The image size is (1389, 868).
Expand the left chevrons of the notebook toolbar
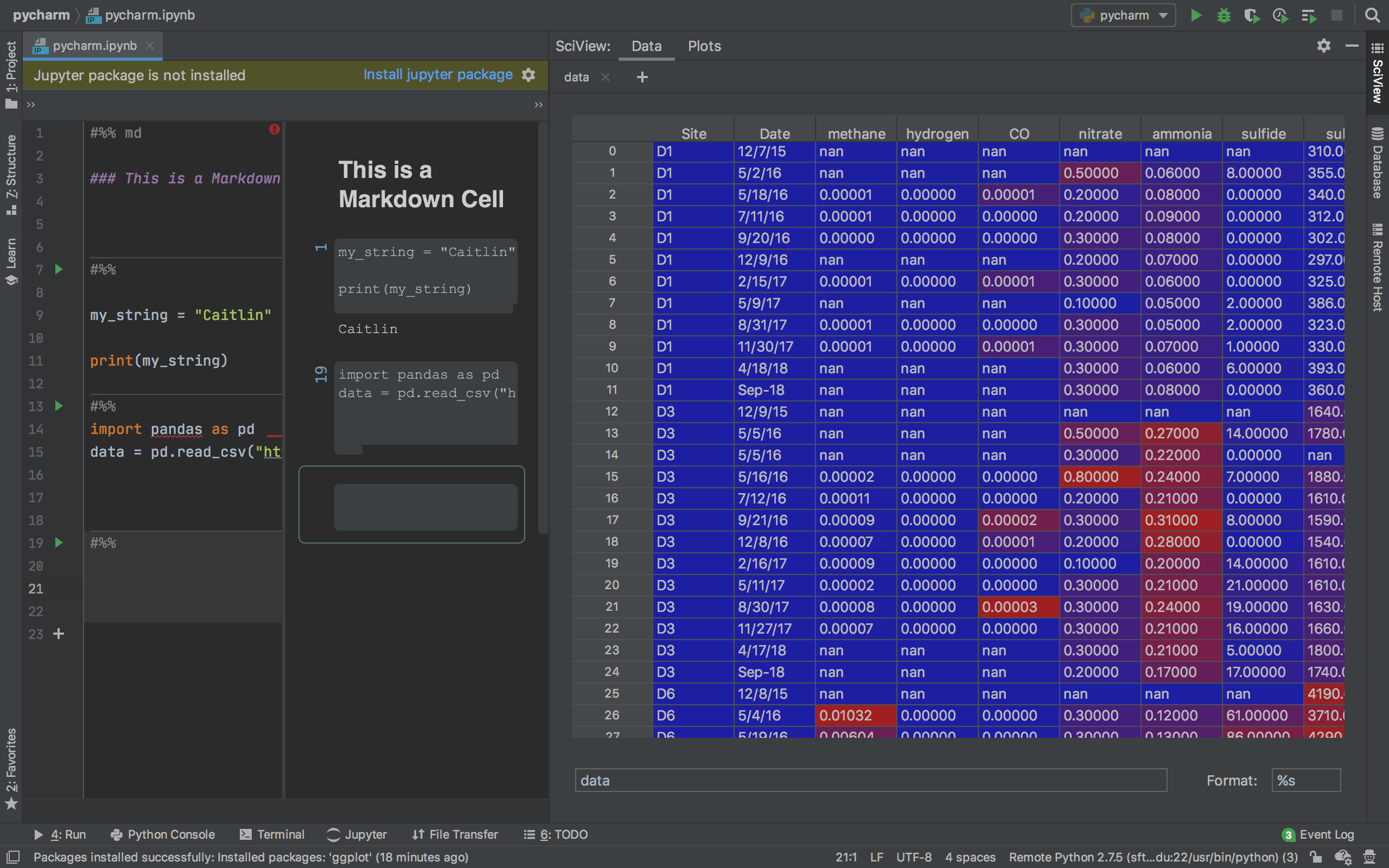pos(31,105)
